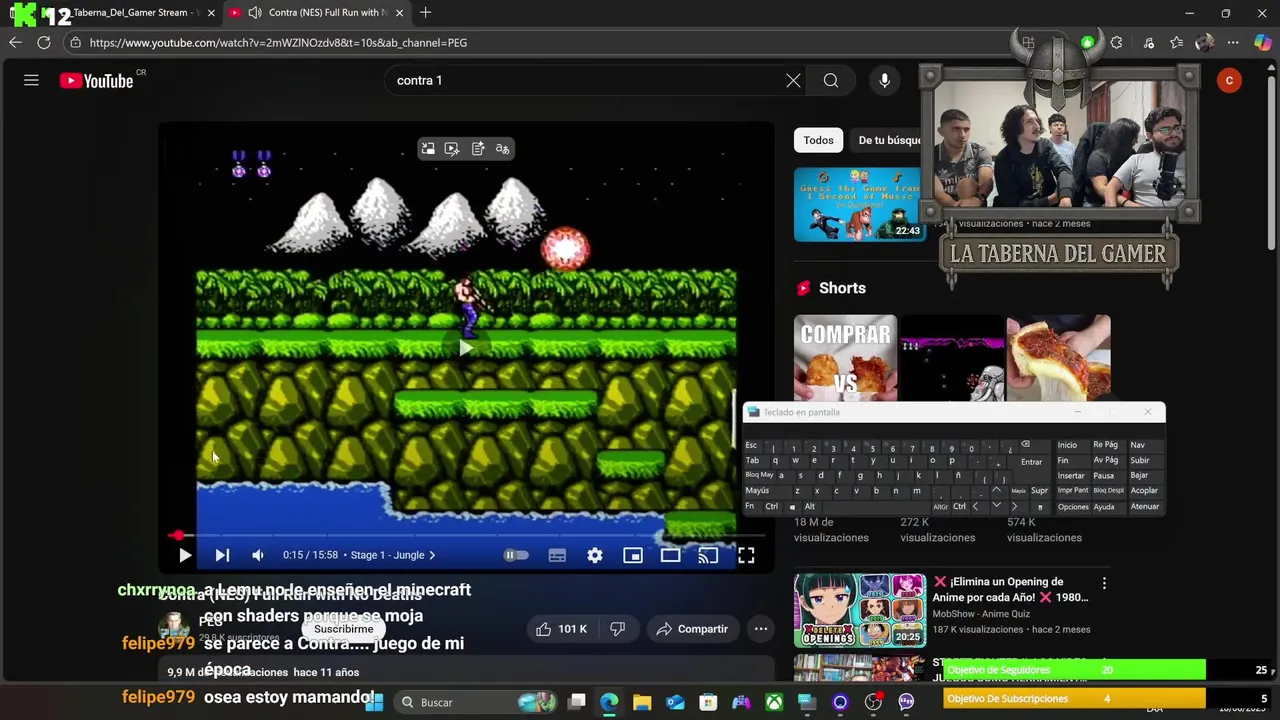Skip to the next video

[222, 555]
